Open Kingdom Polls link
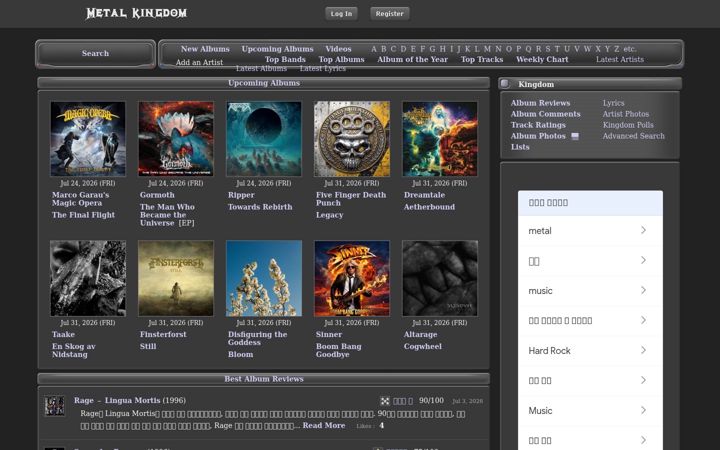Viewport: 720px width, 450px height. (628, 125)
